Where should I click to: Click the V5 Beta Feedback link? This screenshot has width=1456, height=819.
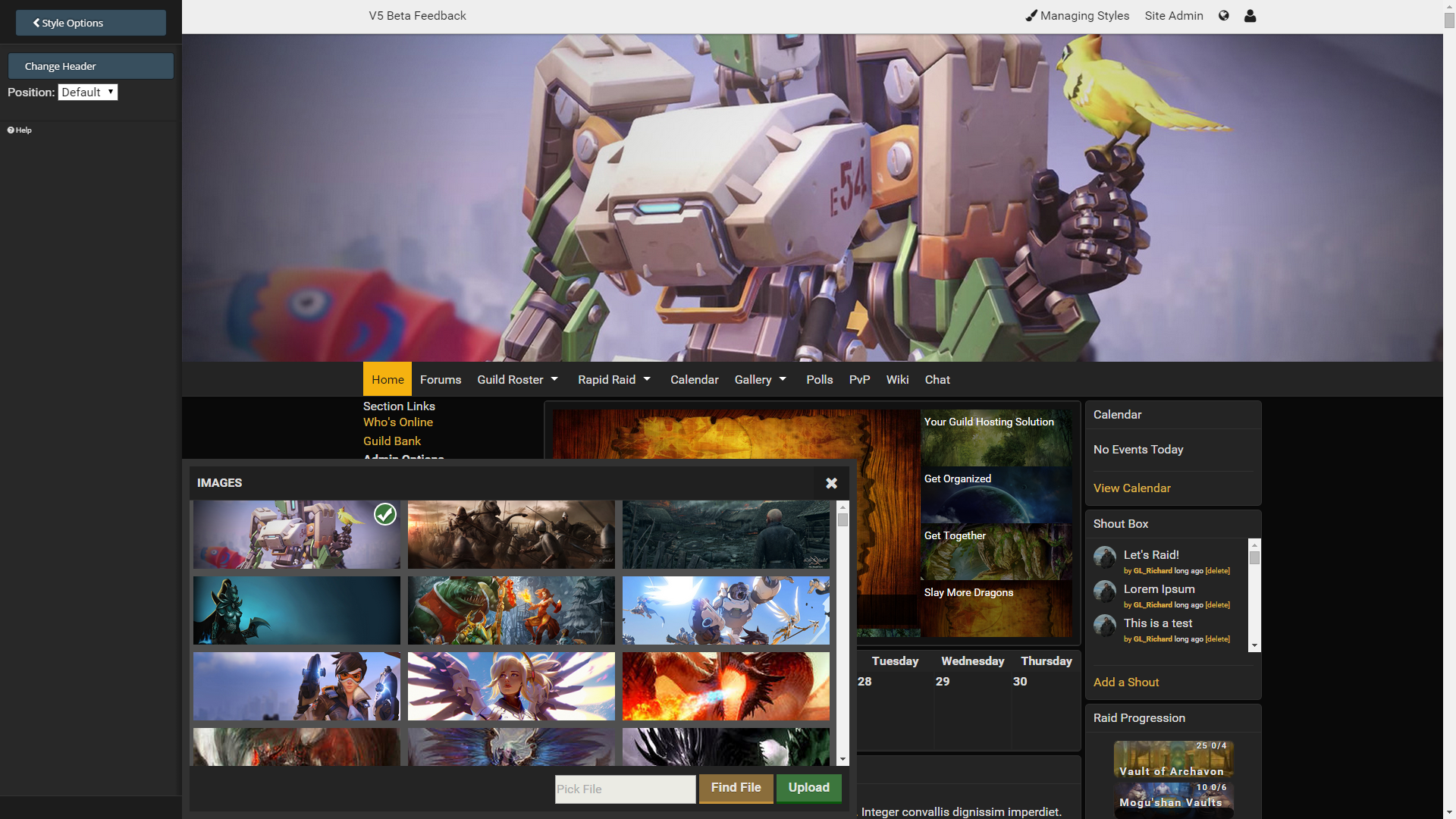click(x=418, y=16)
